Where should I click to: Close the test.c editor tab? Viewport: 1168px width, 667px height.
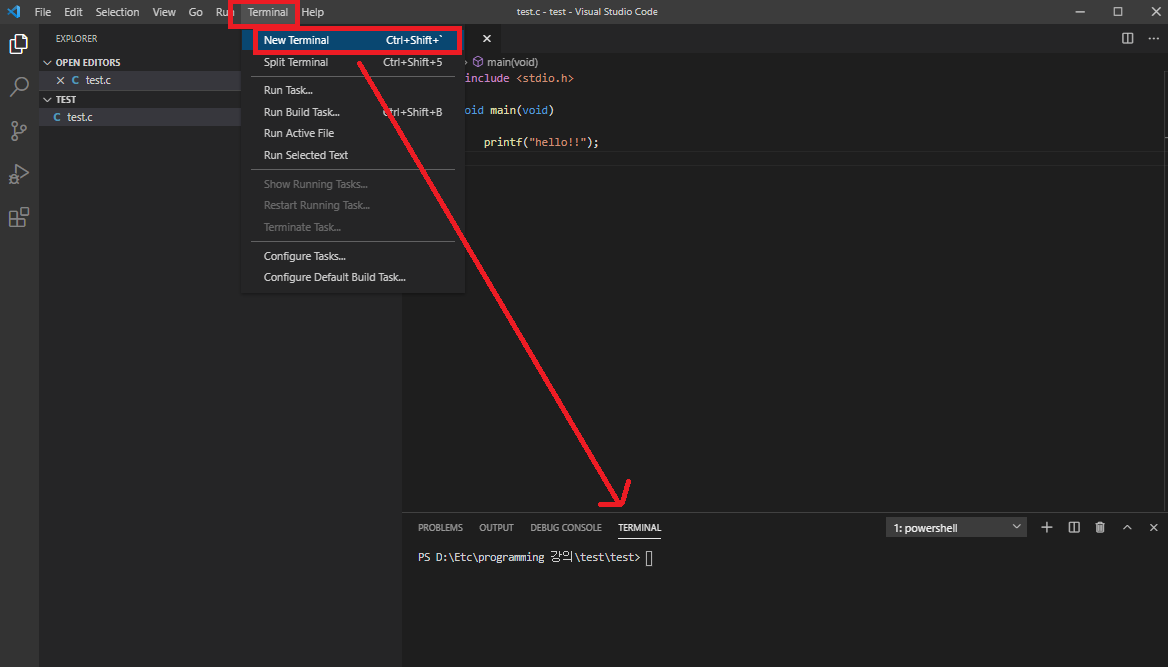[486, 39]
